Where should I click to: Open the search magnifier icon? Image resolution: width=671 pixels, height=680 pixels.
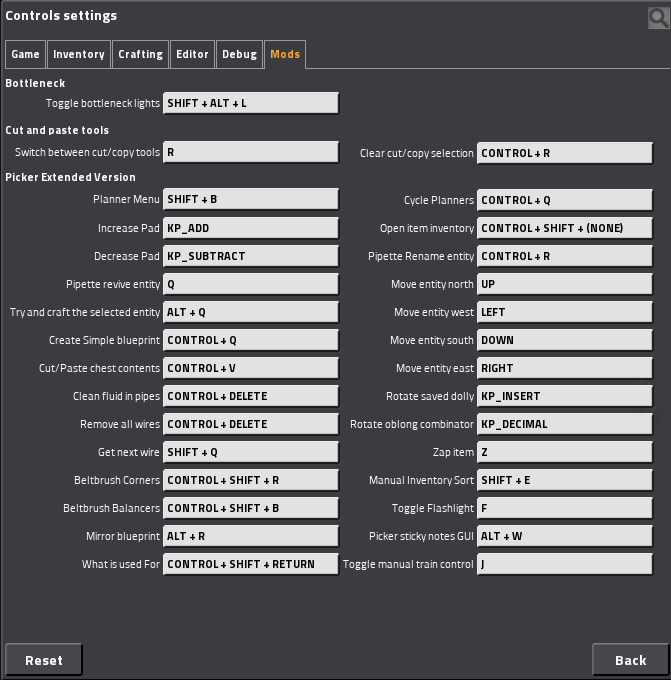[658, 18]
